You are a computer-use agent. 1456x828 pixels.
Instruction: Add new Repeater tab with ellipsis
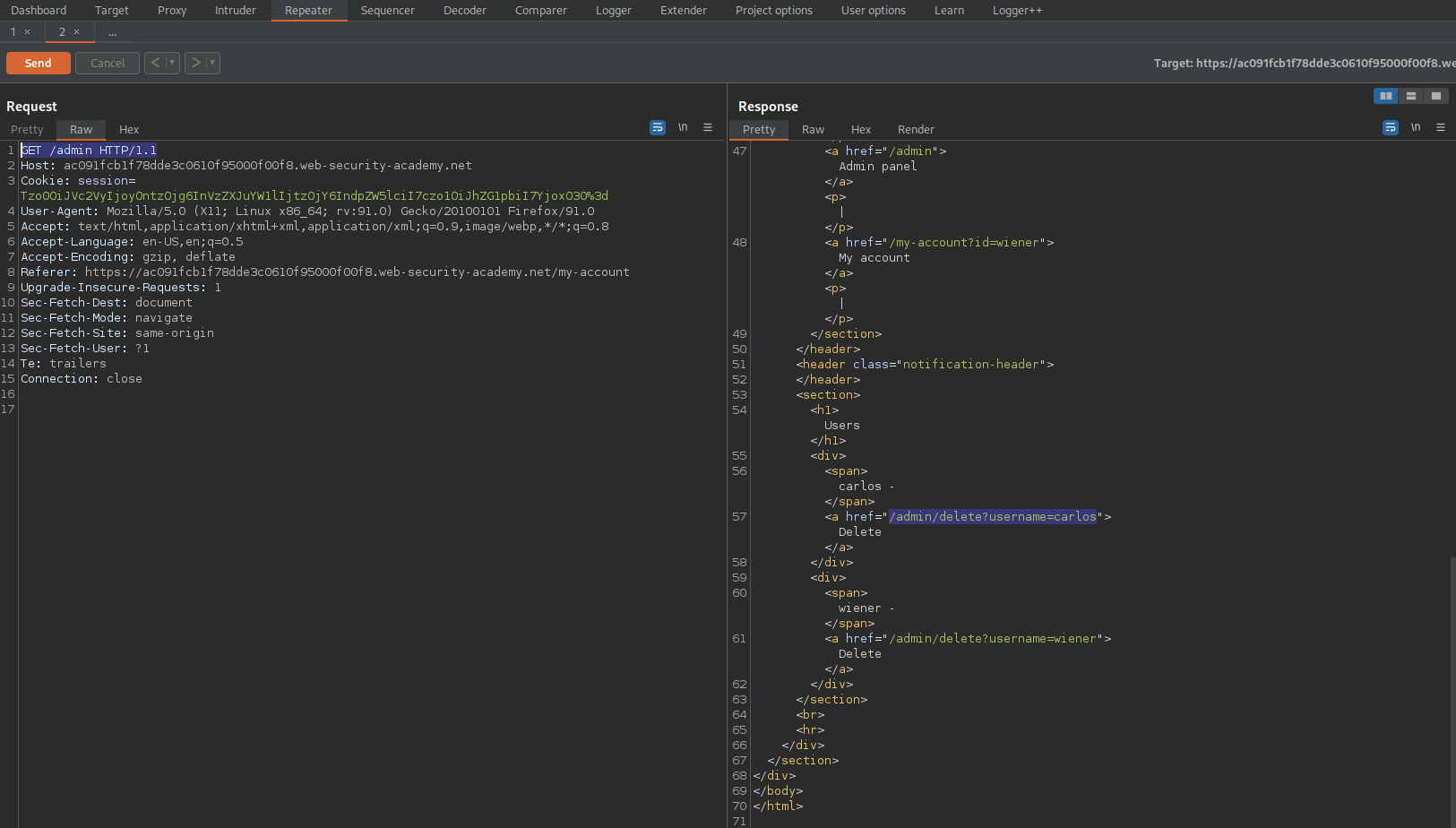click(113, 32)
